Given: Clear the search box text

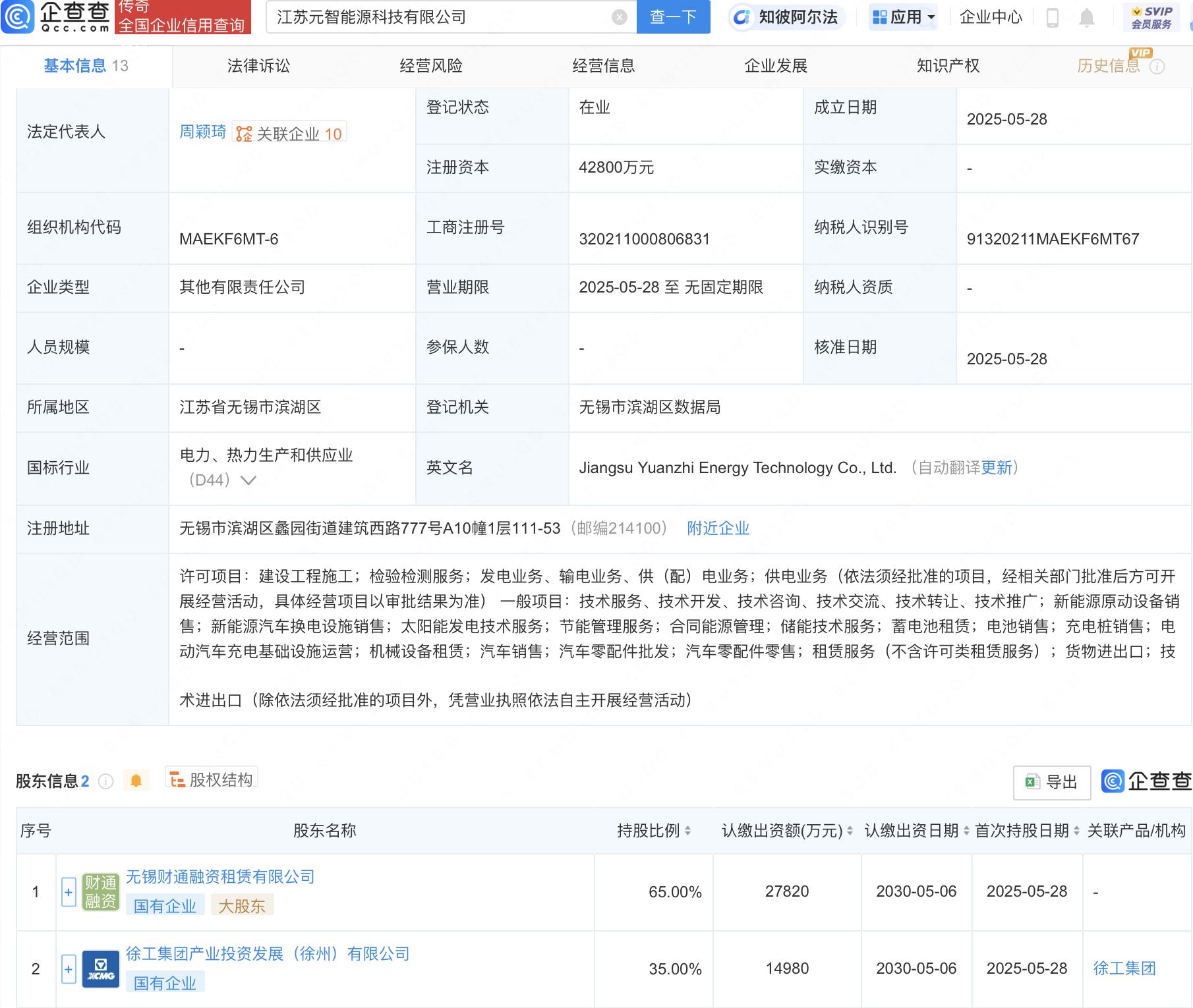Looking at the screenshot, I should [619, 17].
